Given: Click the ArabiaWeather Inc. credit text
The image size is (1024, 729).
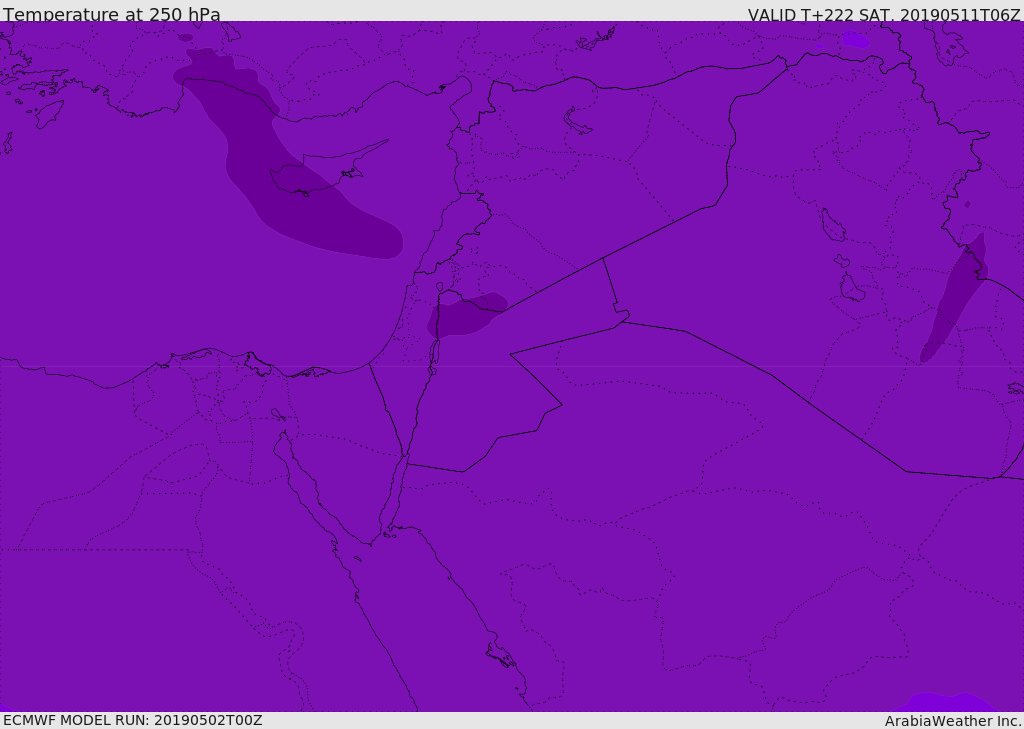Looking at the screenshot, I should pyautogui.click(x=953, y=721).
